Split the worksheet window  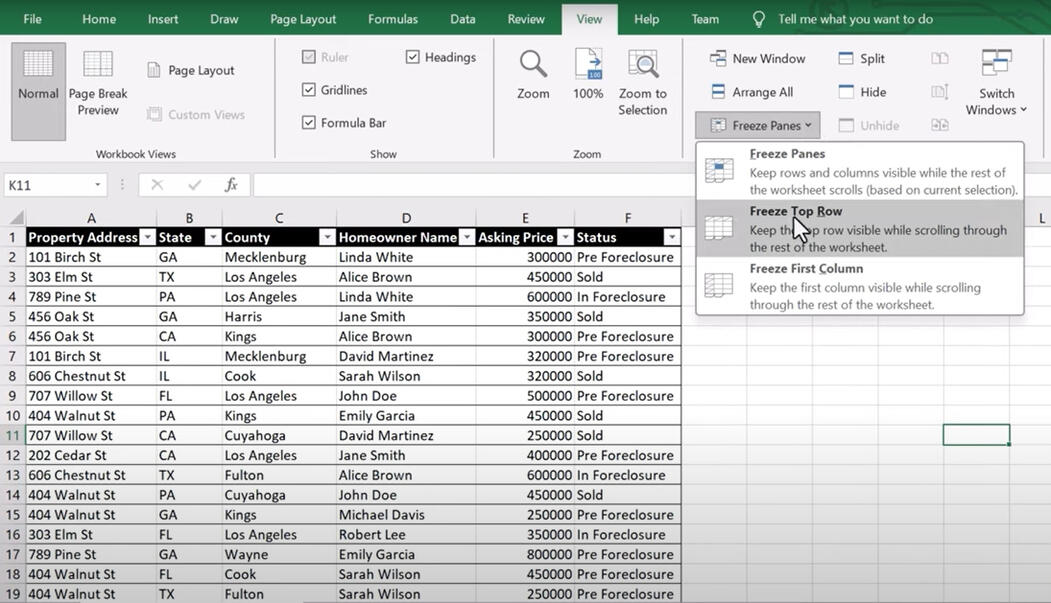click(x=861, y=59)
